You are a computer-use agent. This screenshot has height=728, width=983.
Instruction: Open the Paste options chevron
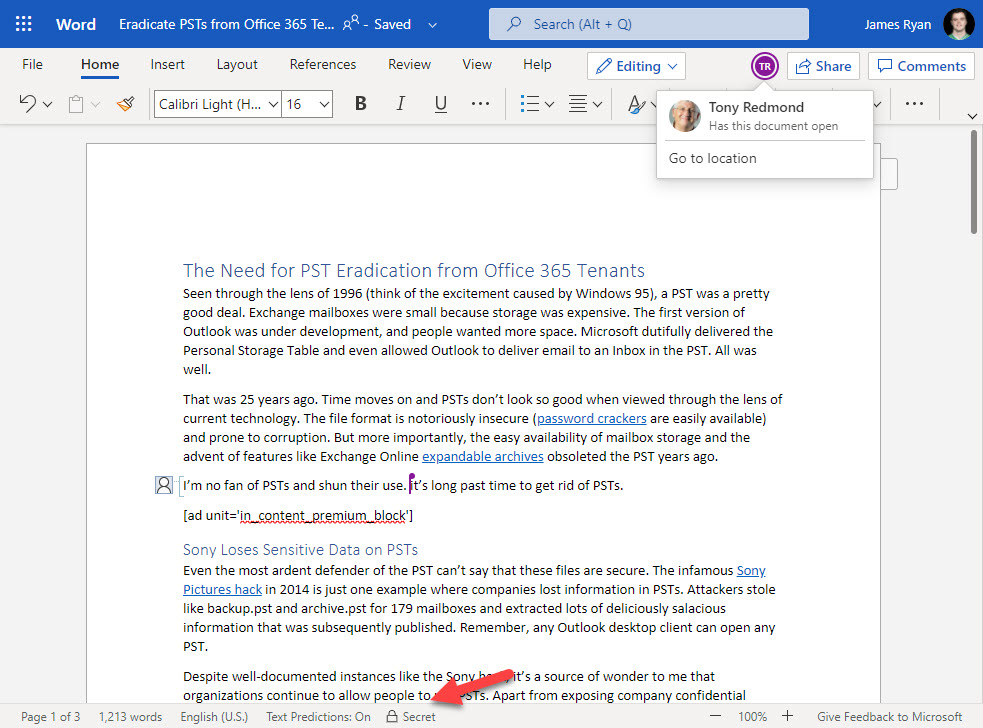[95, 104]
